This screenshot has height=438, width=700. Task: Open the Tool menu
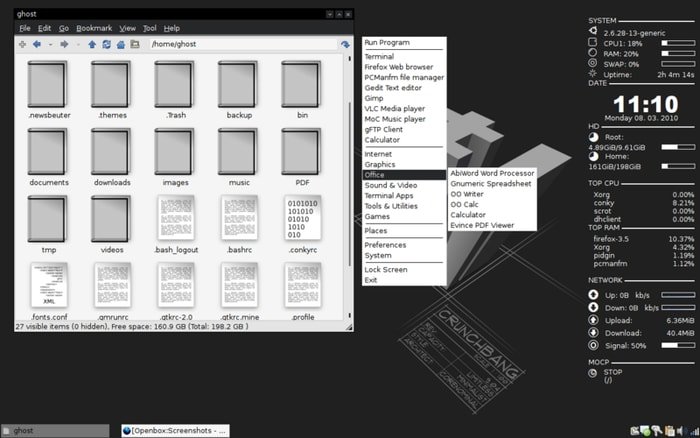[150, 28]
